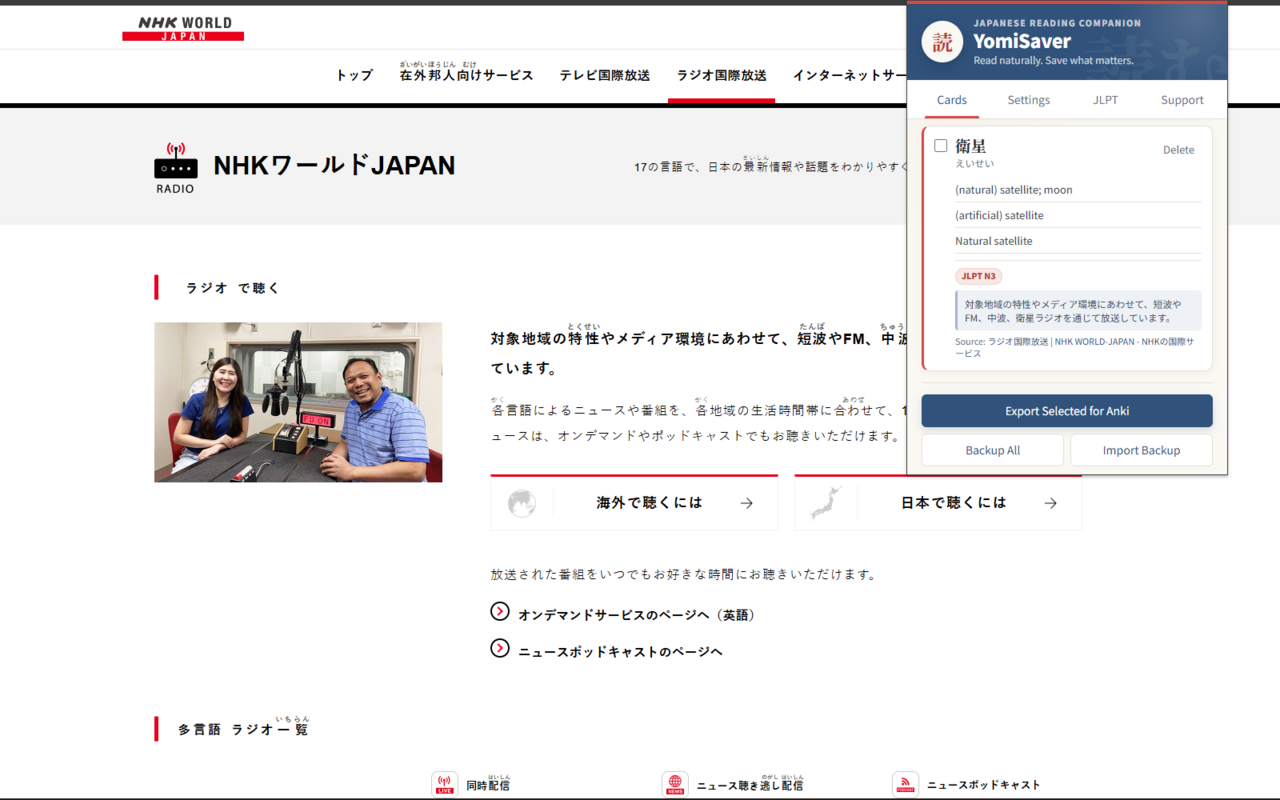Select インターネットサービス menu item
Image resolution: width=1280 pixels, height=800 pixels.
(849, 75)
